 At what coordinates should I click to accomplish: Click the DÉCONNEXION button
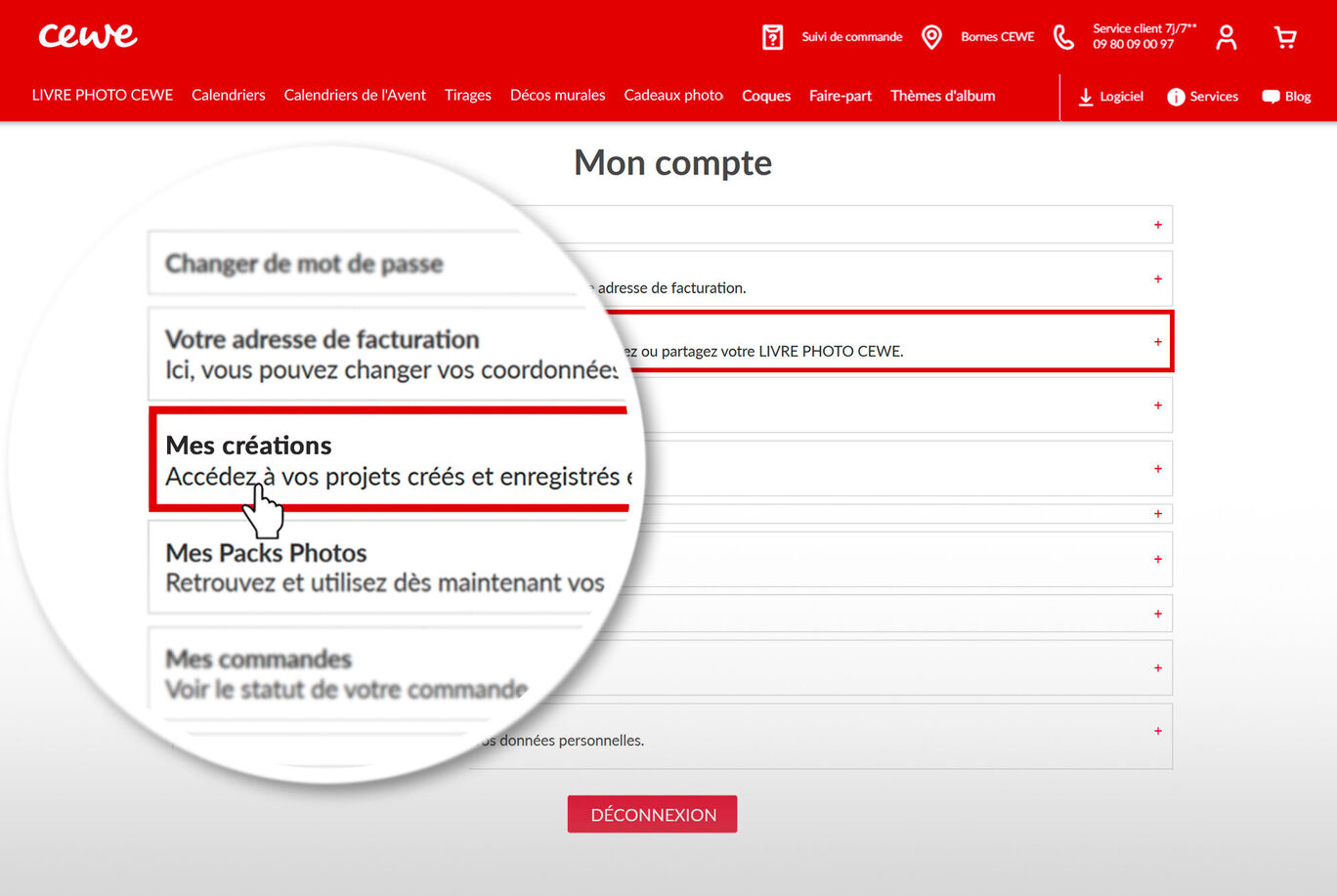(x=652, y=813)
